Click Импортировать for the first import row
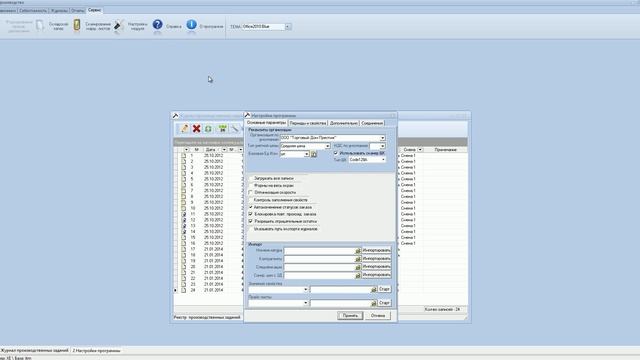This screenshot has width=640, height=360. 376,250
